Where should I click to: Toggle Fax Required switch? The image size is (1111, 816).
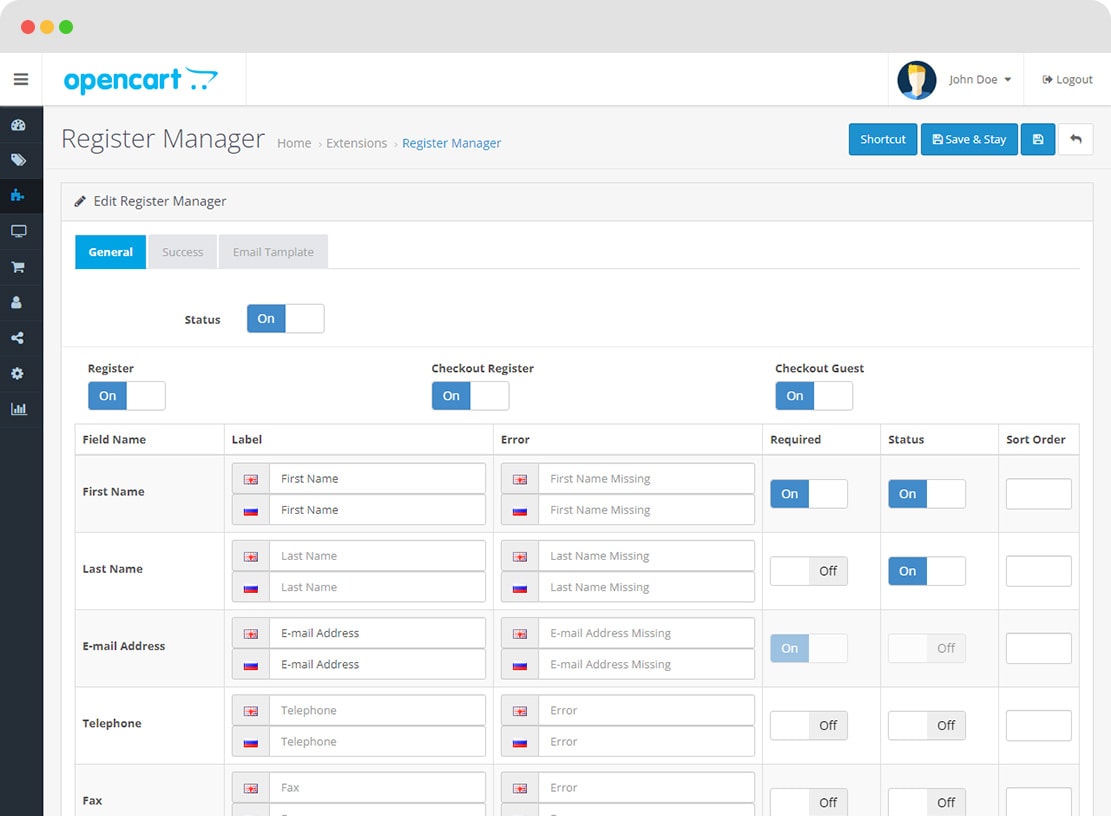[x=809, y=803]
